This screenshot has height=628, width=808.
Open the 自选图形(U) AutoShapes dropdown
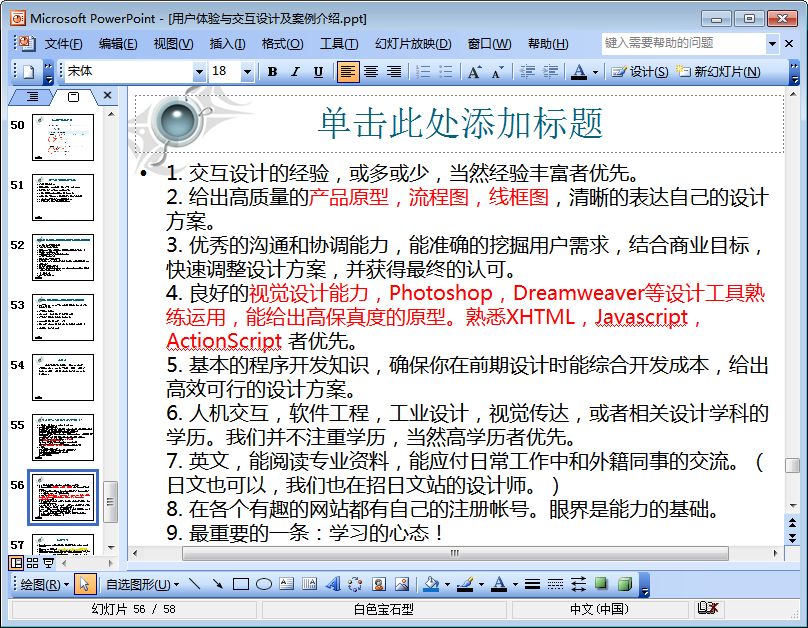click(x=142, y=585)
